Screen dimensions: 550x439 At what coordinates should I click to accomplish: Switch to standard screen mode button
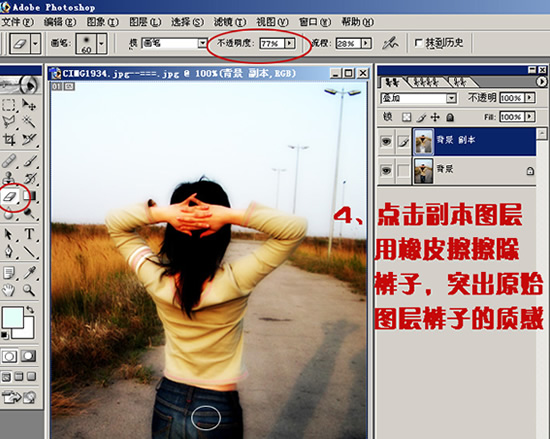[6, 377]
